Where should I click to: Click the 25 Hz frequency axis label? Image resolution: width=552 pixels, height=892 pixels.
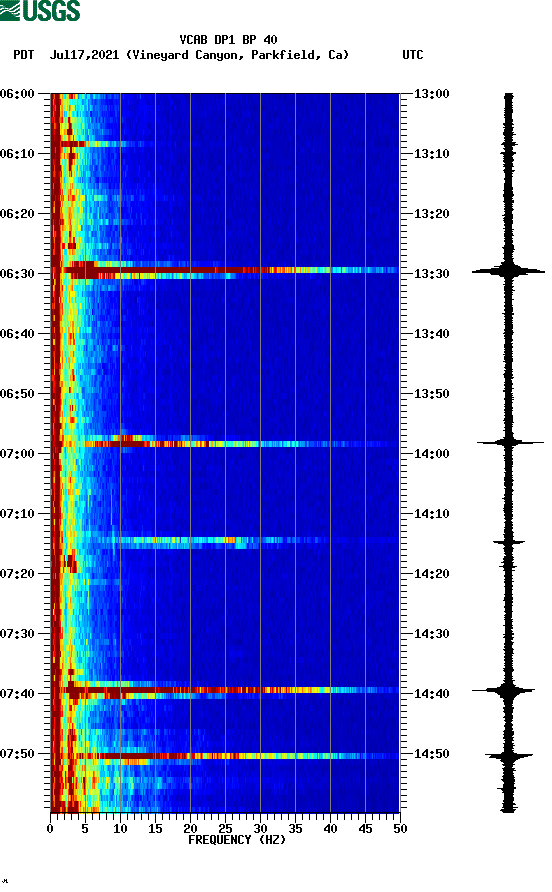[x=225, y=829]
